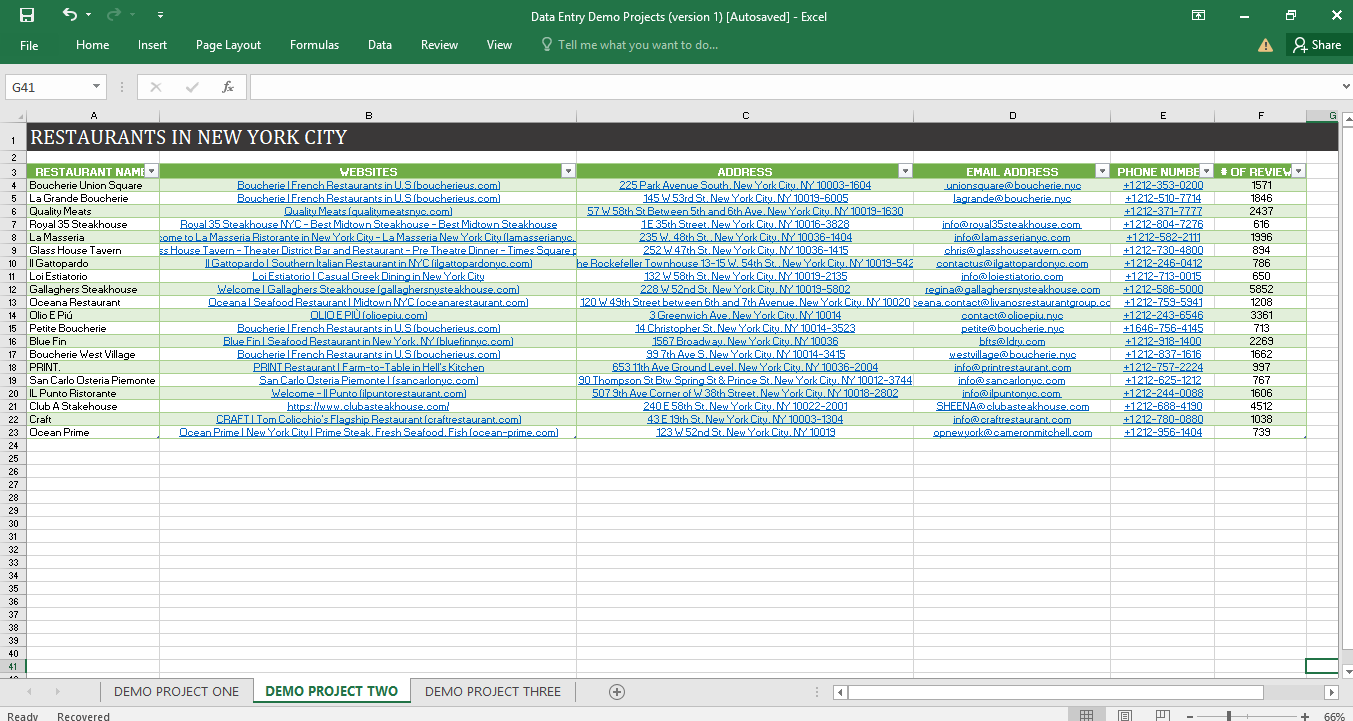Screen dimensions: 1353x721
Task: Open the Page Layout tab
Action: click(x=228, y=45)
